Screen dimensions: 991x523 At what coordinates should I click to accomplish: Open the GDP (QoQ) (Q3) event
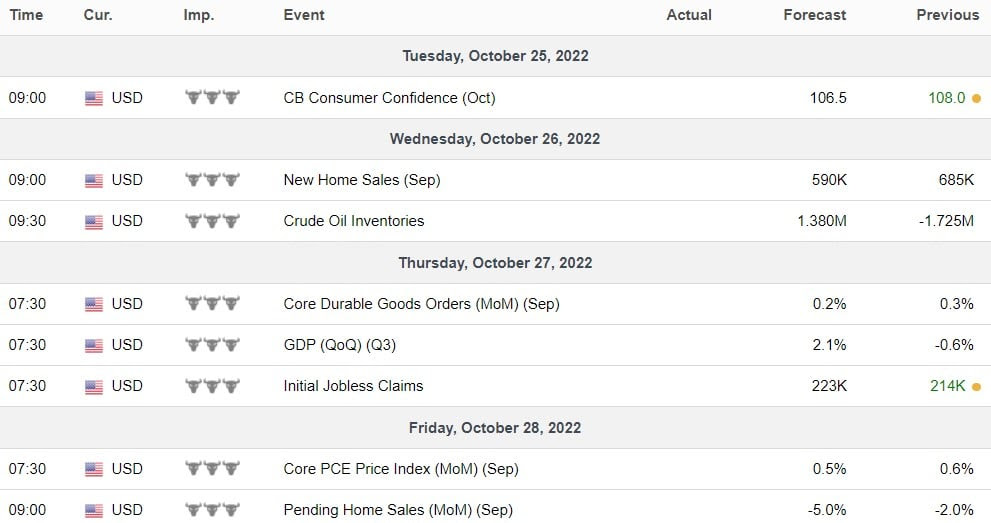click(x=339, y=345)
